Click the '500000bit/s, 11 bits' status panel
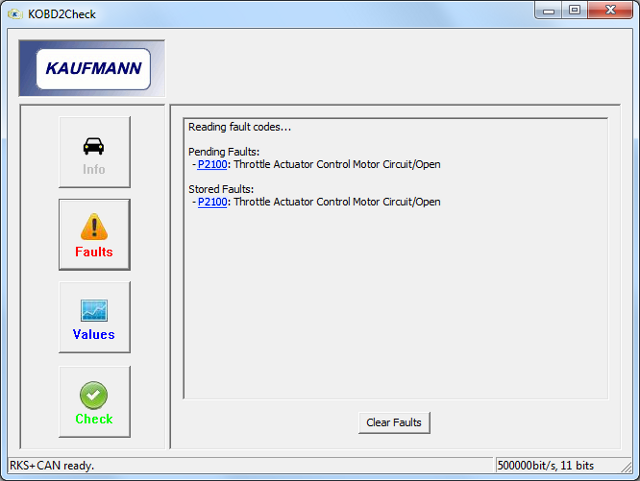 546,466
